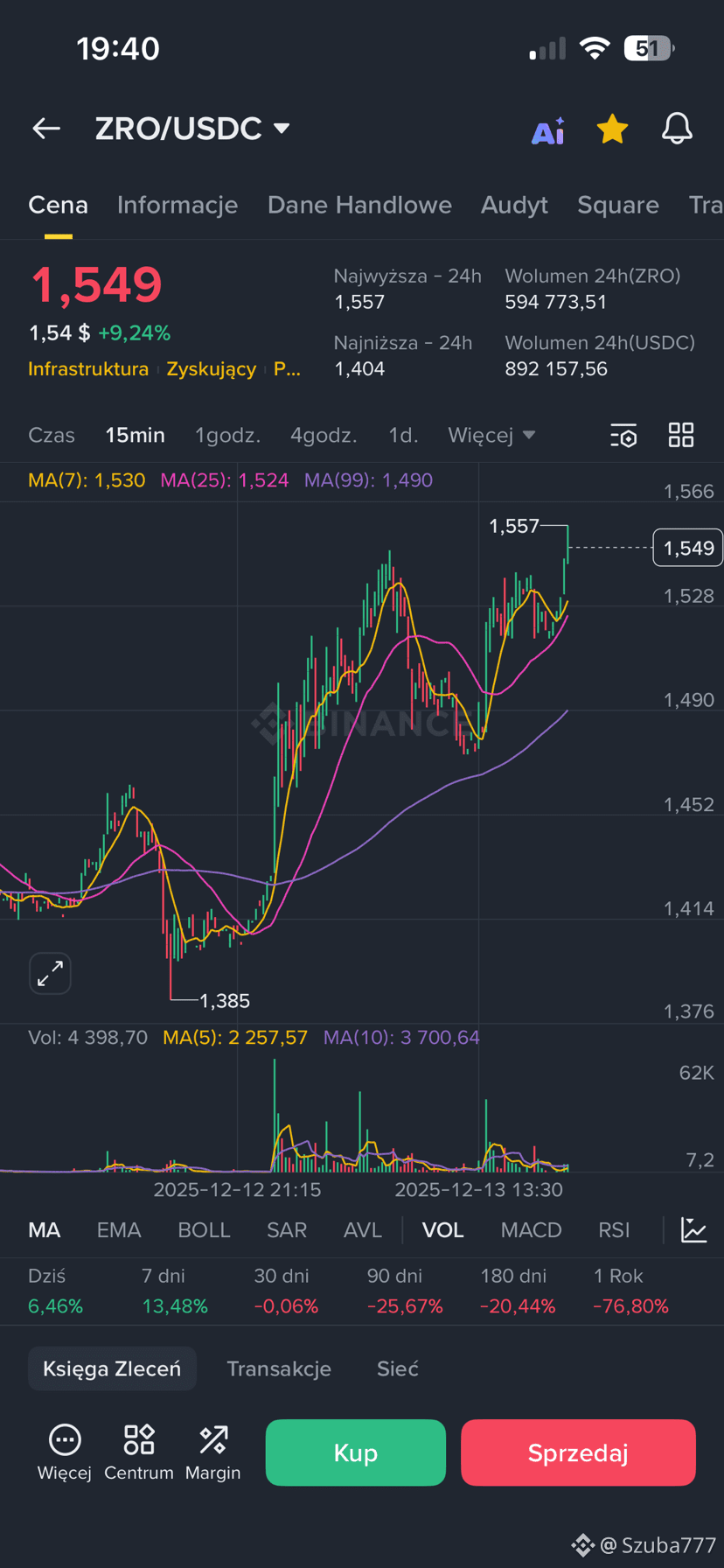The width and height of the screenshot is (724, 1568).
Task: Tap the 30 dni -0,06% performance
Action: point(286,1291)
